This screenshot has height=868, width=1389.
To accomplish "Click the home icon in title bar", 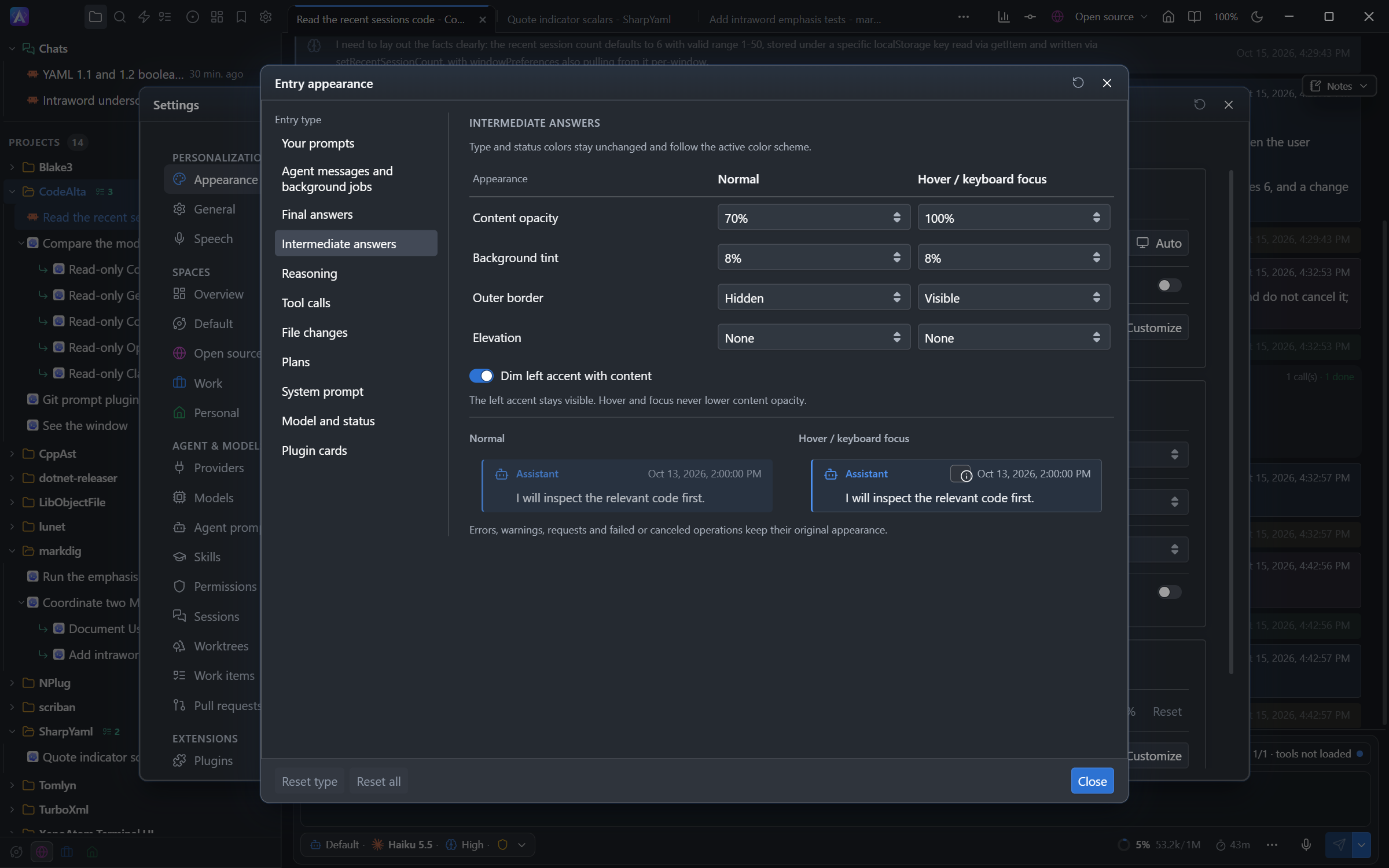I will pos(1168,17).
